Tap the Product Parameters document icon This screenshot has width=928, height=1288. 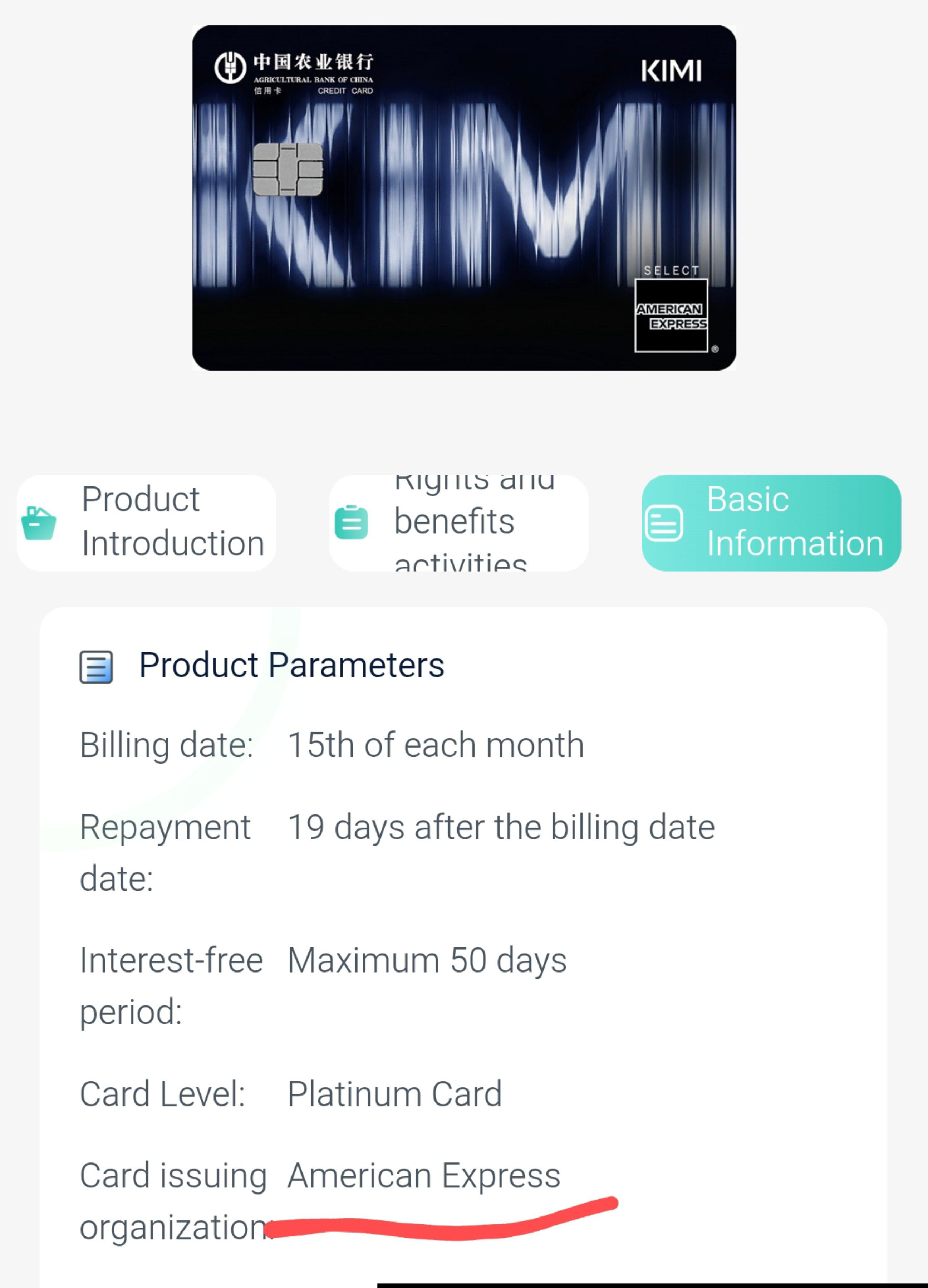coord(96,667)
